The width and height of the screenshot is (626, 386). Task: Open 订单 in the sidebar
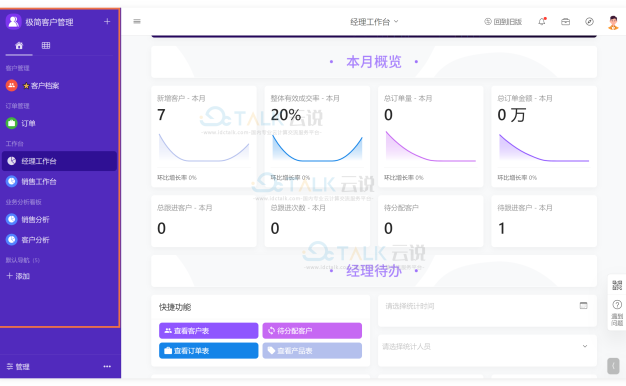tap(59, 123)
